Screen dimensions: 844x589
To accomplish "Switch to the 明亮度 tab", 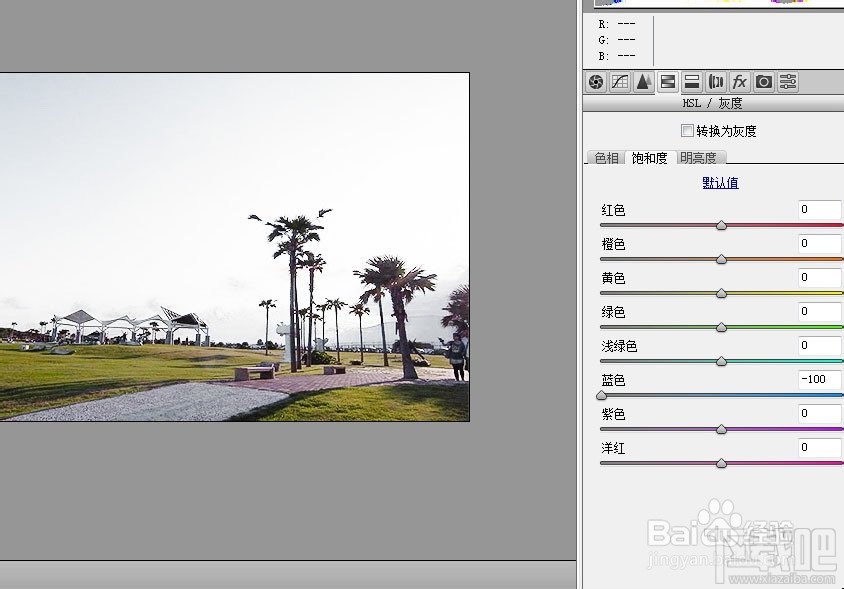I will click(696, 157).
